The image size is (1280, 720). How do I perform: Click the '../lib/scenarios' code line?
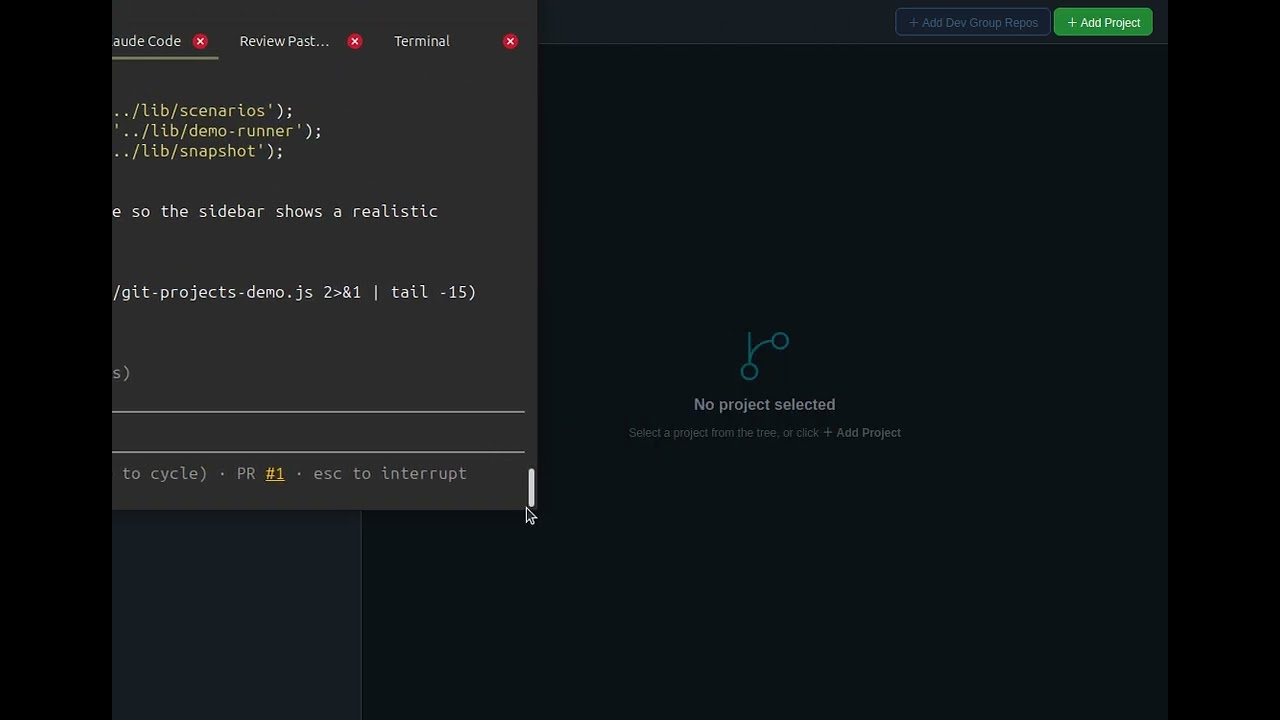click(x=203, y=110)
